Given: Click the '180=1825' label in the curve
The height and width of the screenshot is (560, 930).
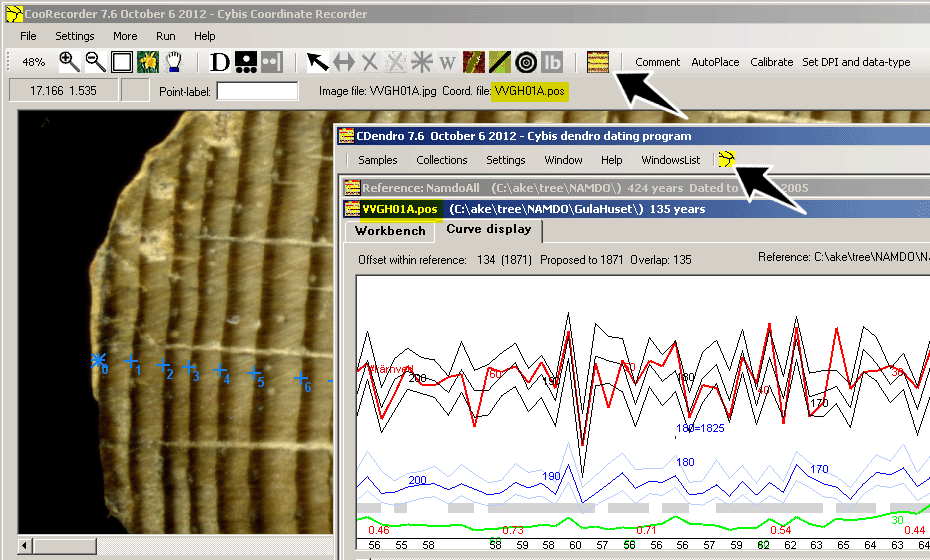Looking at the screenshot, I should [x=700, y=428].
